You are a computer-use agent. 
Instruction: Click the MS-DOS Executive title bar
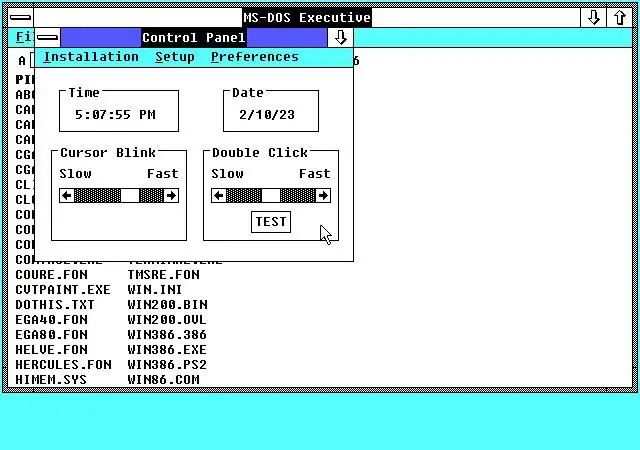tap(307, 18)
